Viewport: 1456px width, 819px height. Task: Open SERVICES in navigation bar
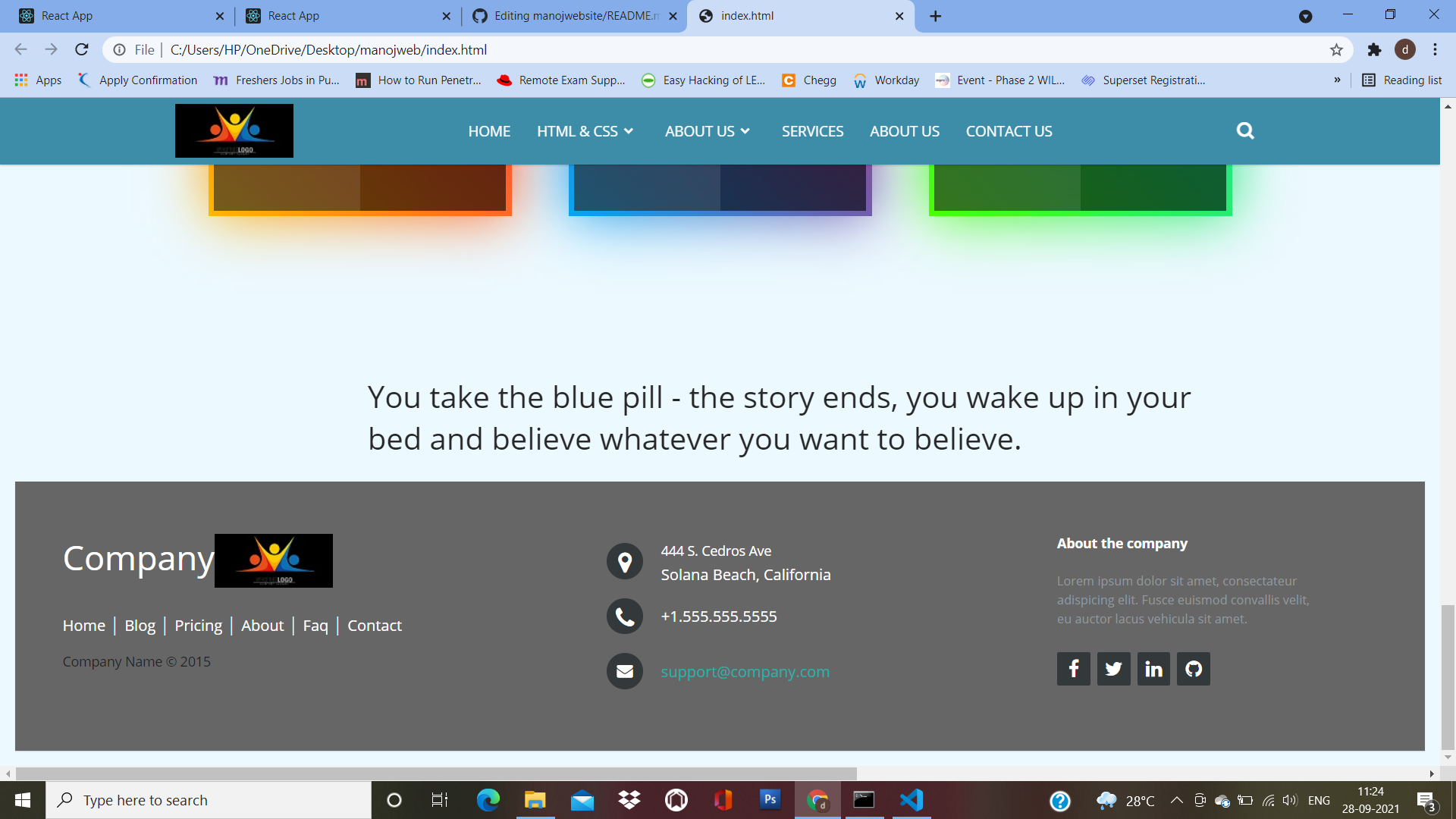(x=812, y=131)
